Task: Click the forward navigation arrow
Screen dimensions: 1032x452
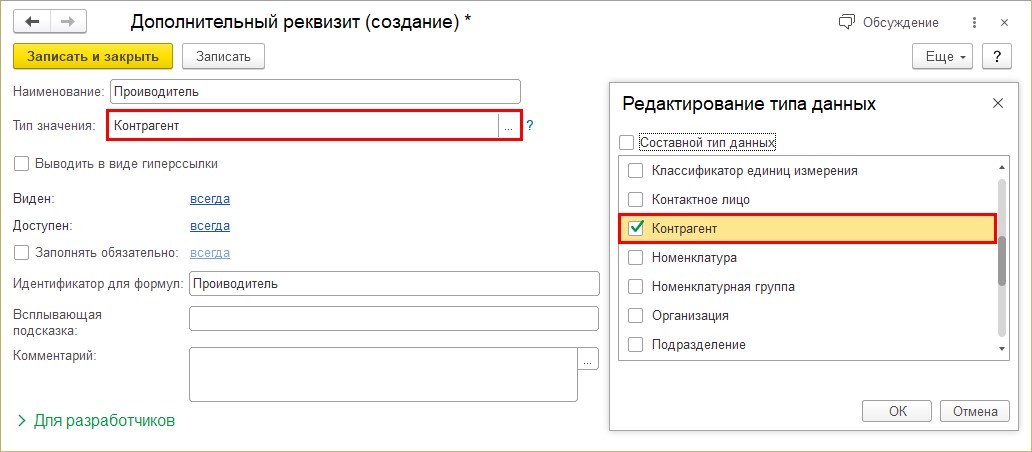Action: [x=68, y=21]
